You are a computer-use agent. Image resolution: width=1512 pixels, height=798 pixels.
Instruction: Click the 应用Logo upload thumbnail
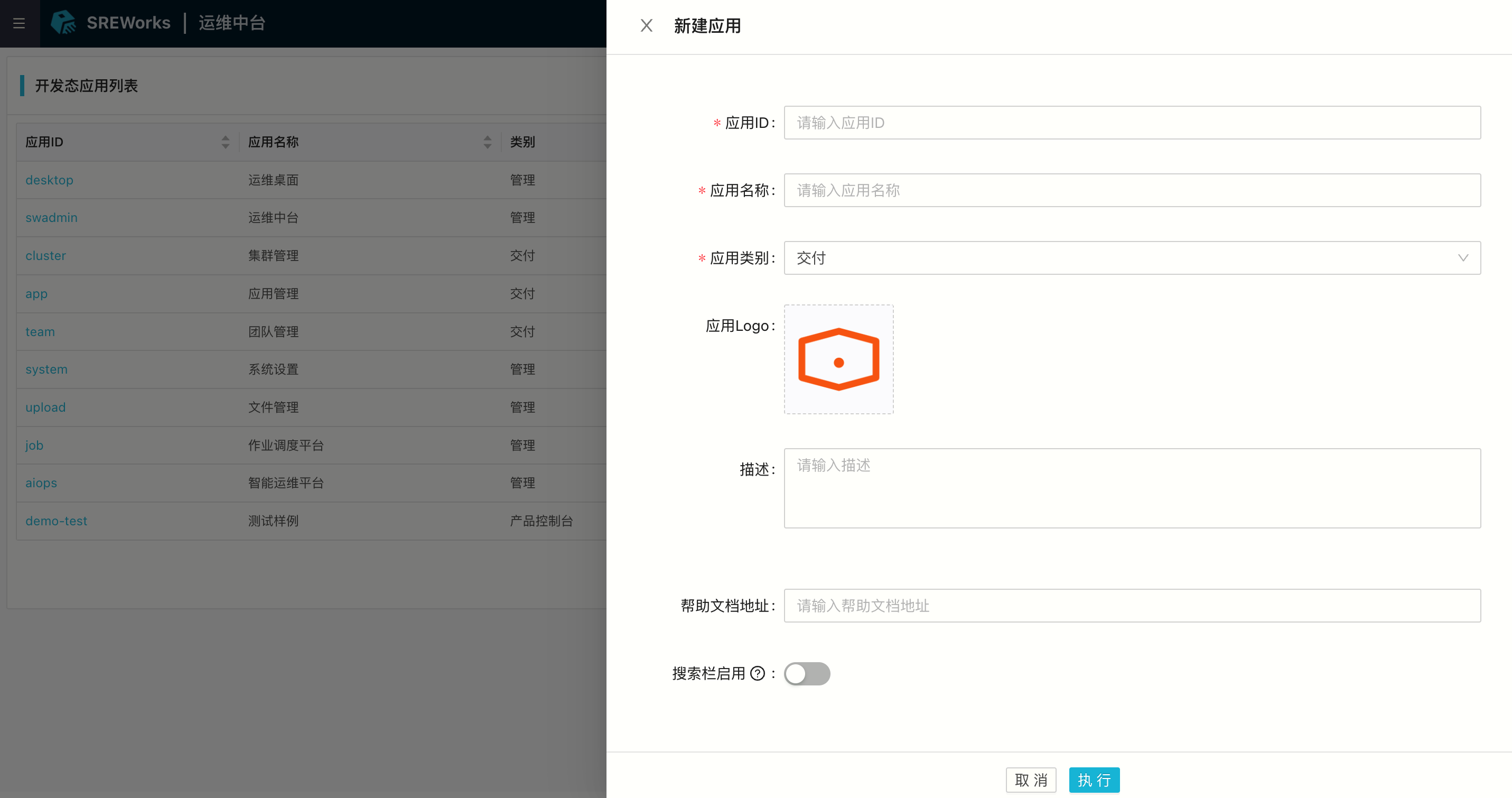838,359
